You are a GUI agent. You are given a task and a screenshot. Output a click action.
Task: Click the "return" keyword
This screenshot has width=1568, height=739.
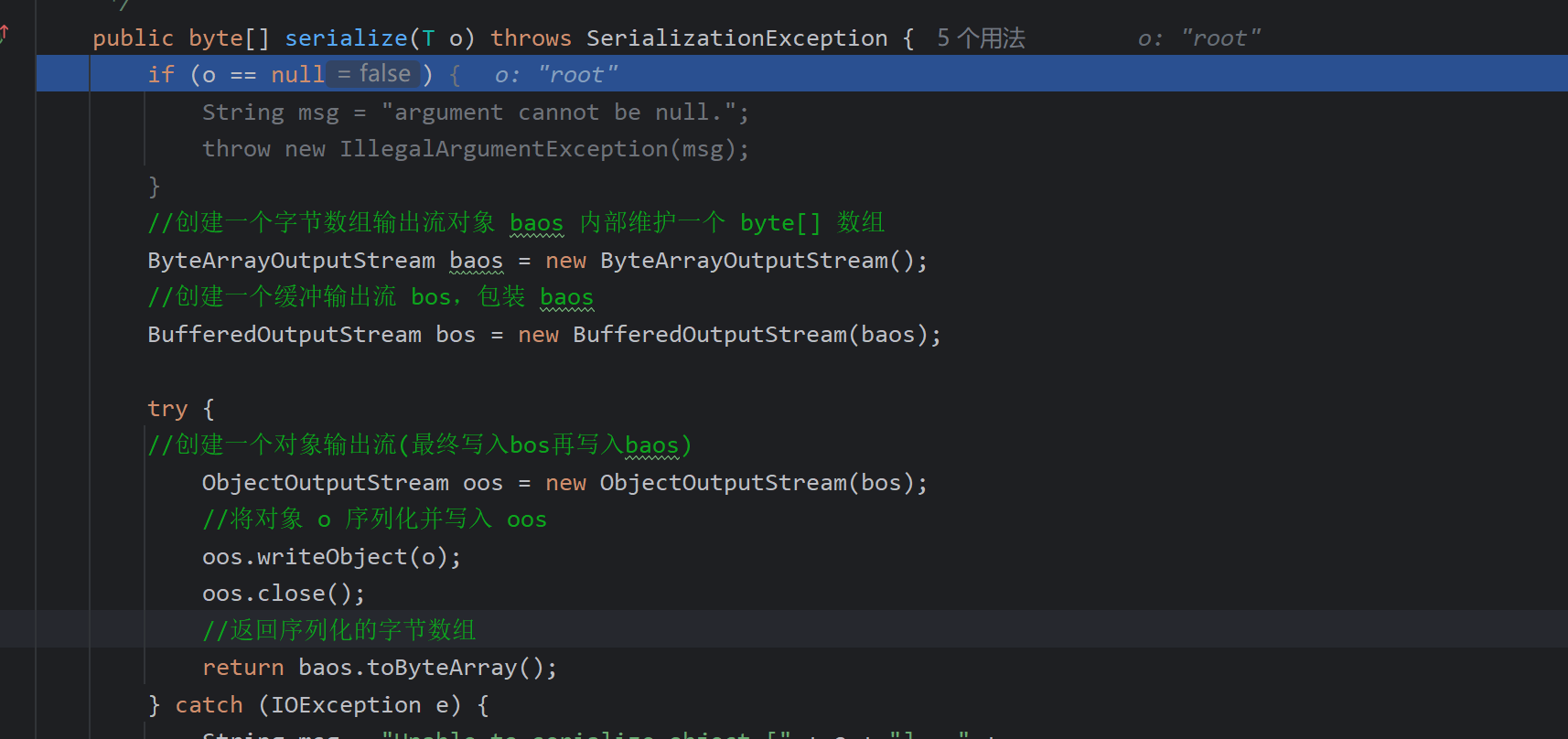(x=242, y=668)
